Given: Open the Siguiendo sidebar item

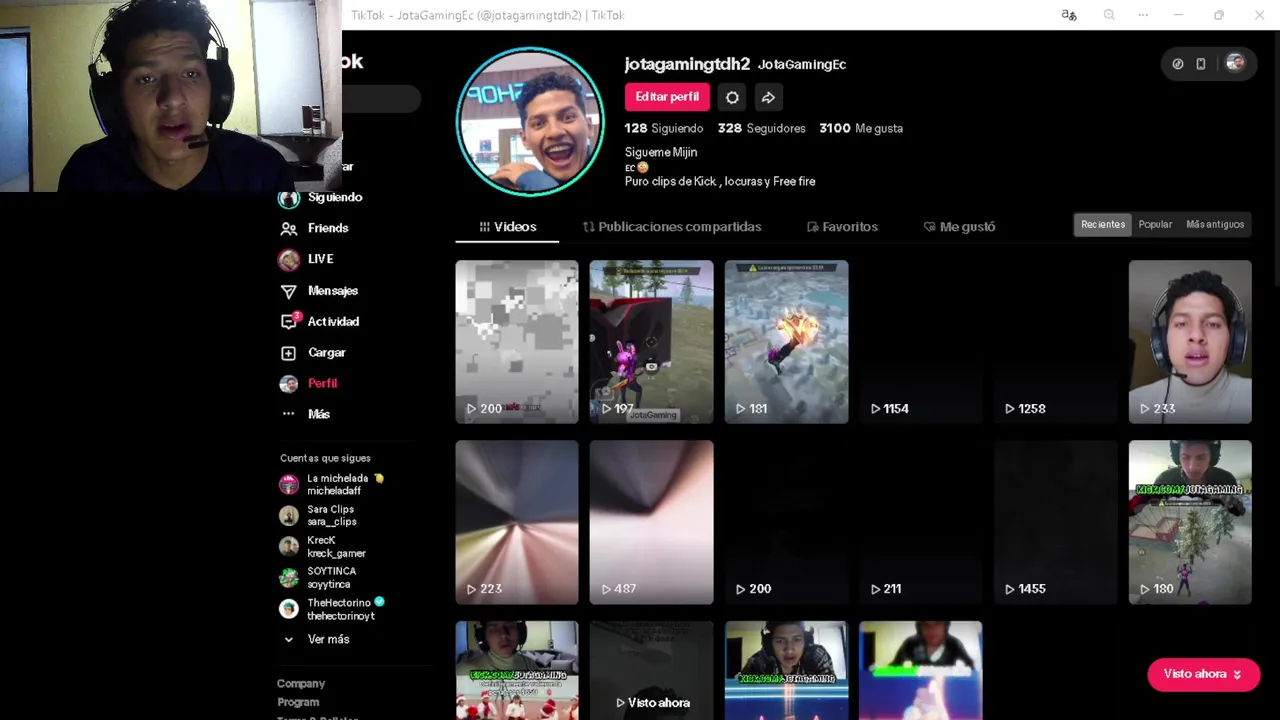Looking at the screenshot, I should 320,197.
